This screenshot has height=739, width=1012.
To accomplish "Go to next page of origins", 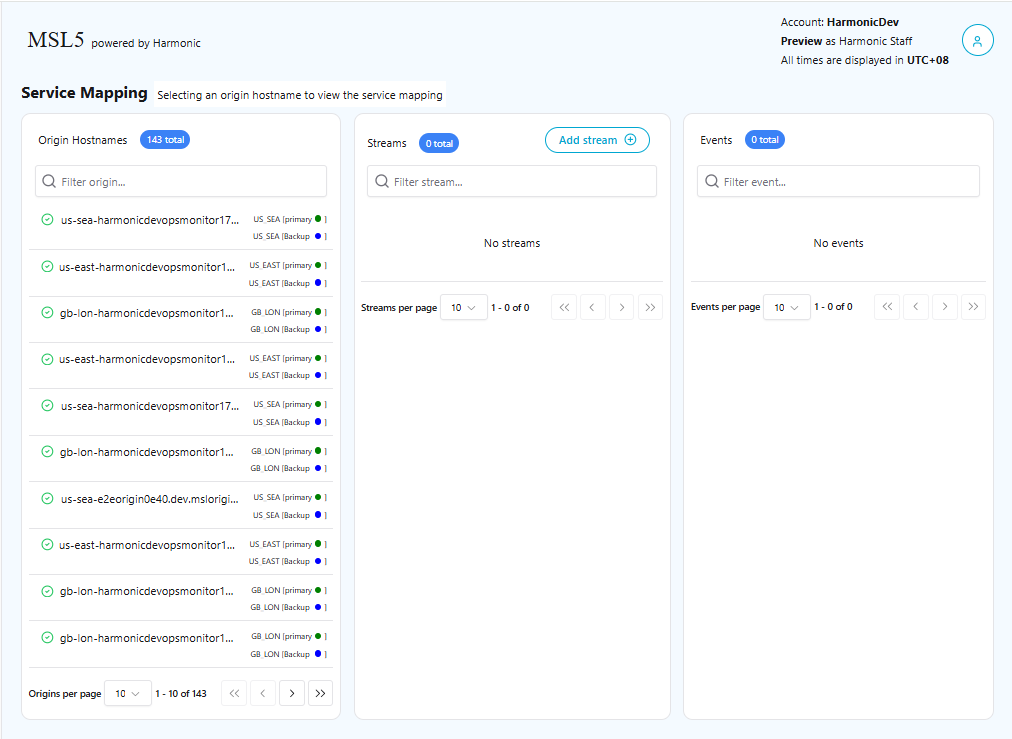I will click(292, 693).
